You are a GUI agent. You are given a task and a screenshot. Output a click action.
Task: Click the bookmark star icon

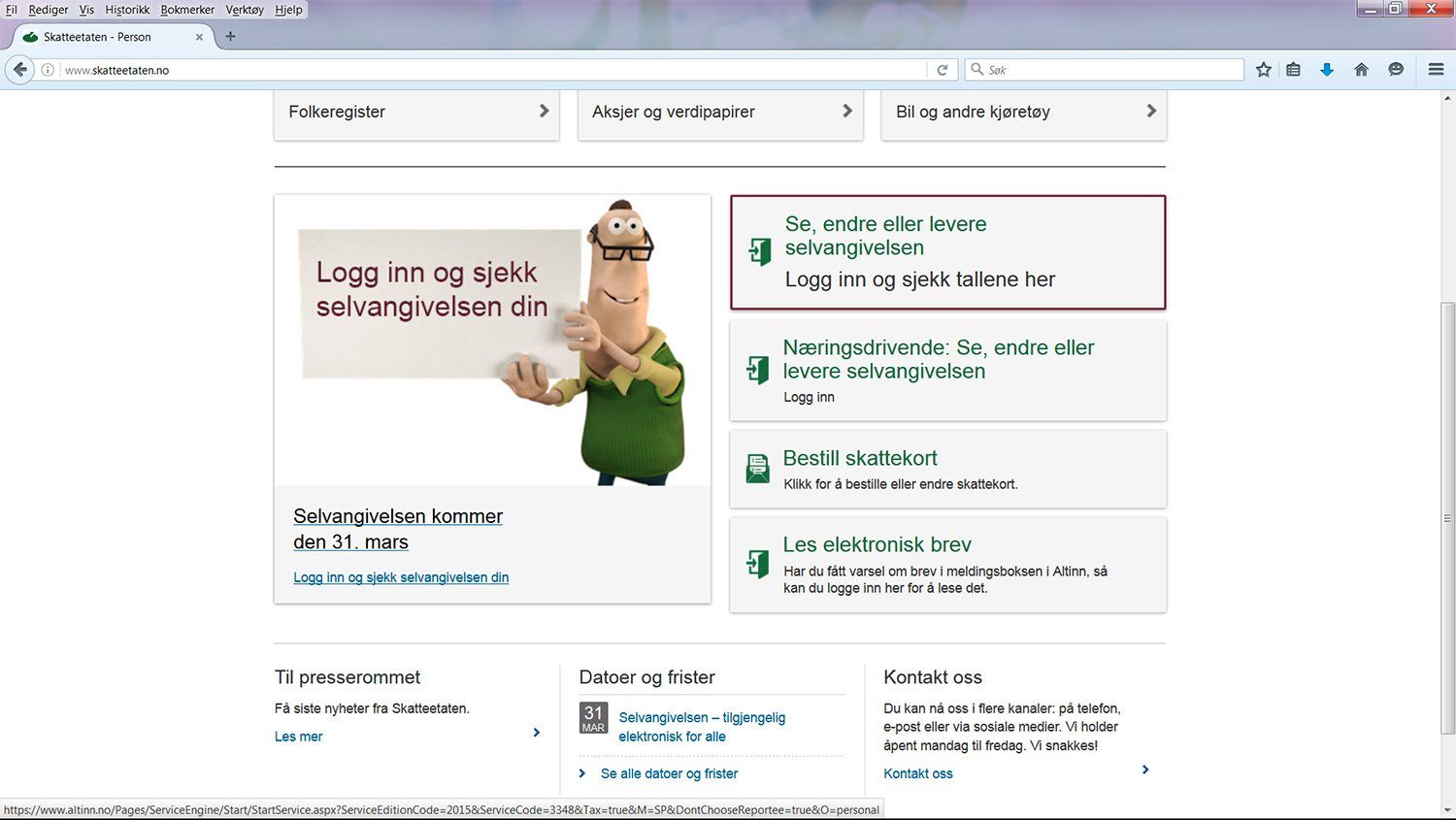(1263, 70)
